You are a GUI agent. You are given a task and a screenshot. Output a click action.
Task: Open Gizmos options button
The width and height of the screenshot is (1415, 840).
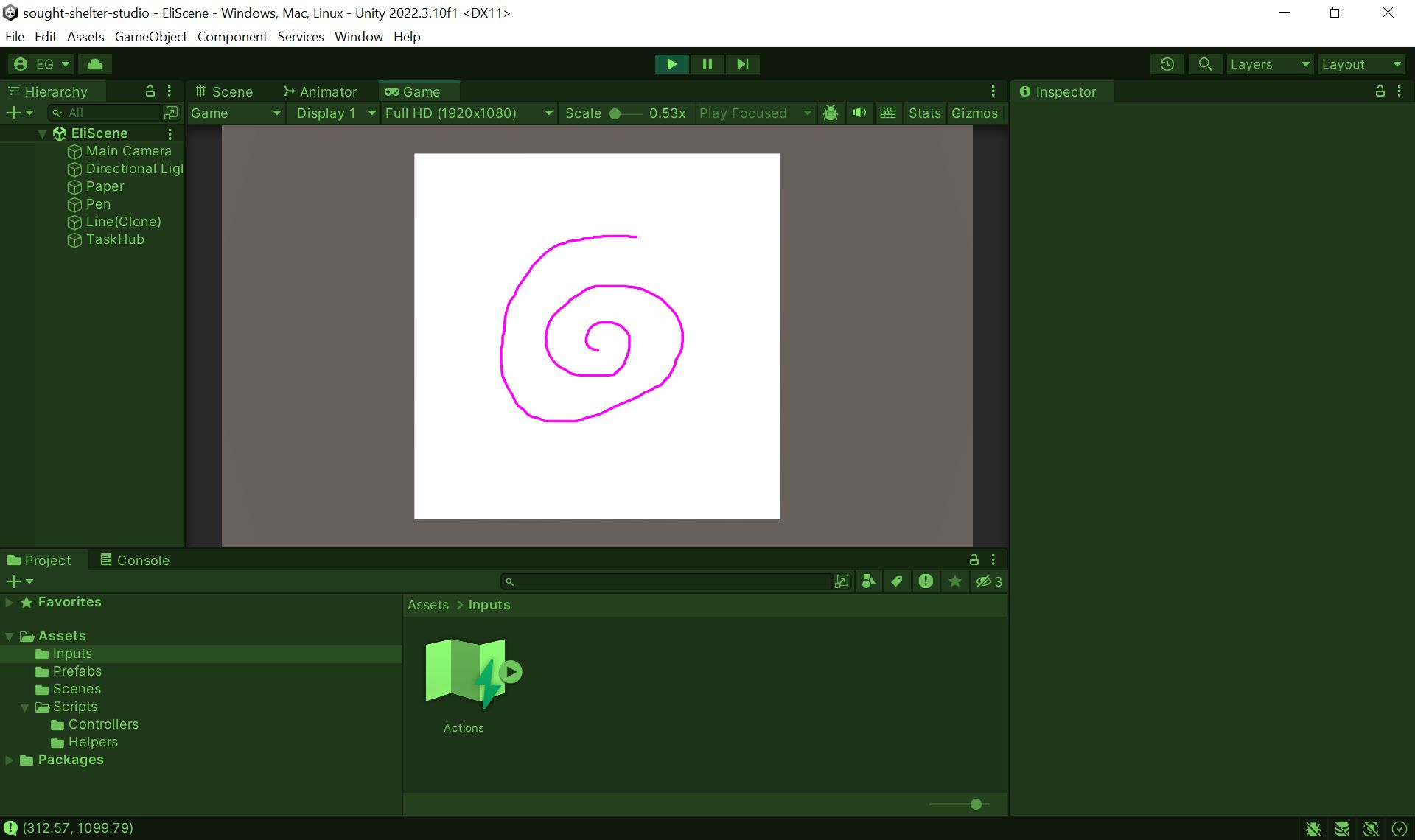click(974, 113)
